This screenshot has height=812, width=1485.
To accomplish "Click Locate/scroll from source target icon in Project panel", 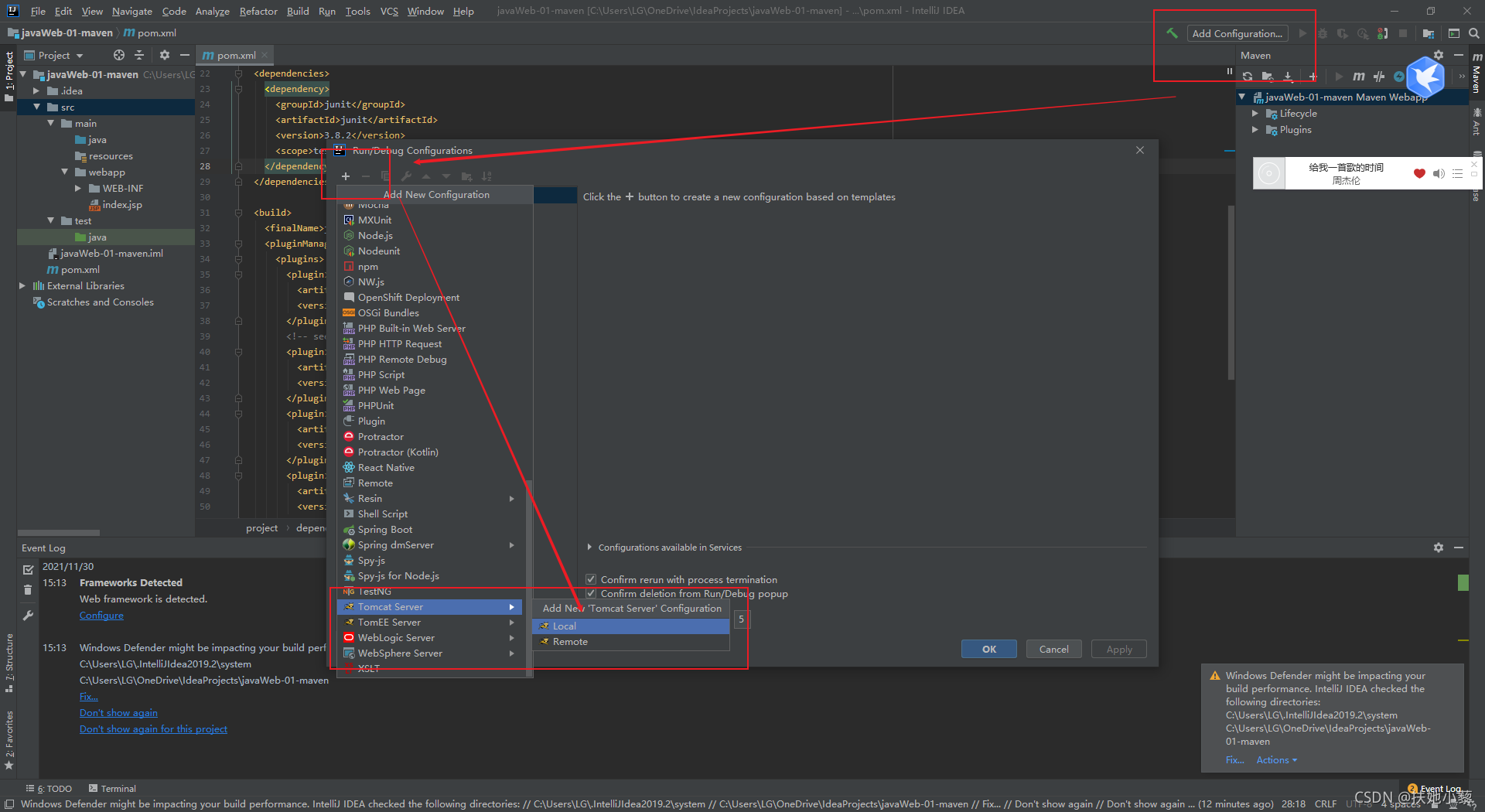I will click(118, 55).
